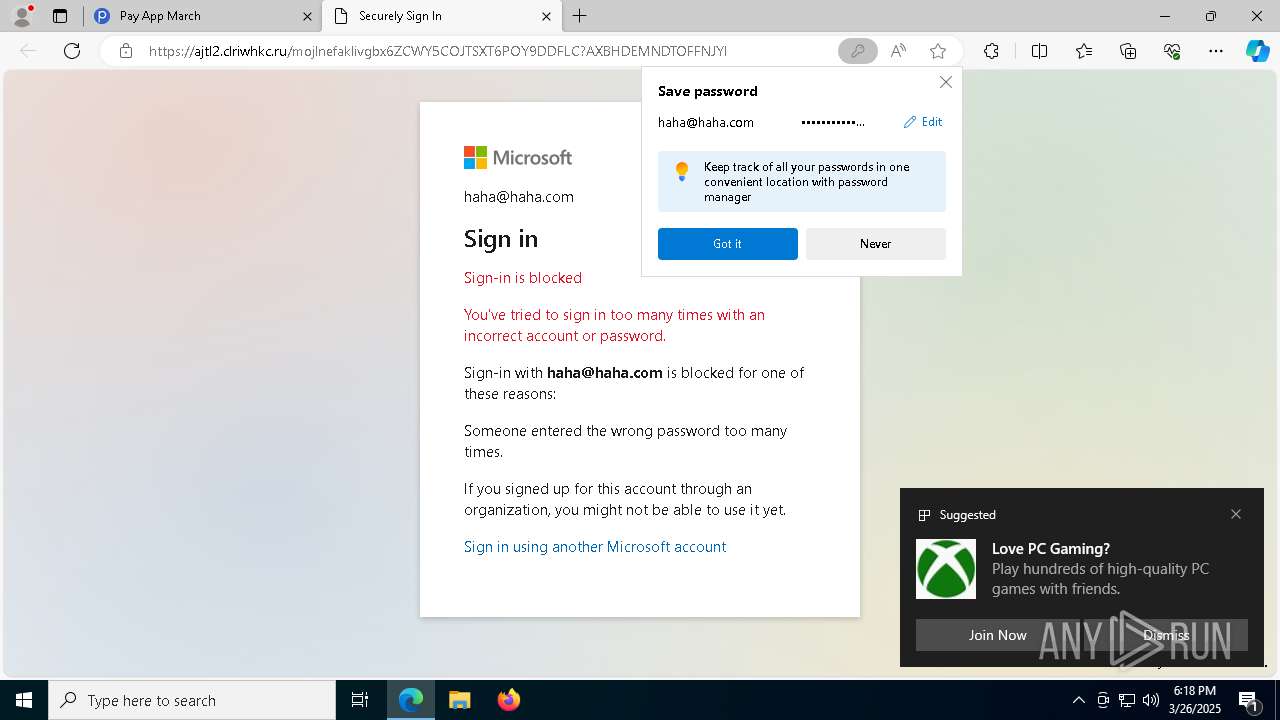The height and width of the screenshot is (720, 1280).
Task: Edit the saved password entry
Action: 923,122
